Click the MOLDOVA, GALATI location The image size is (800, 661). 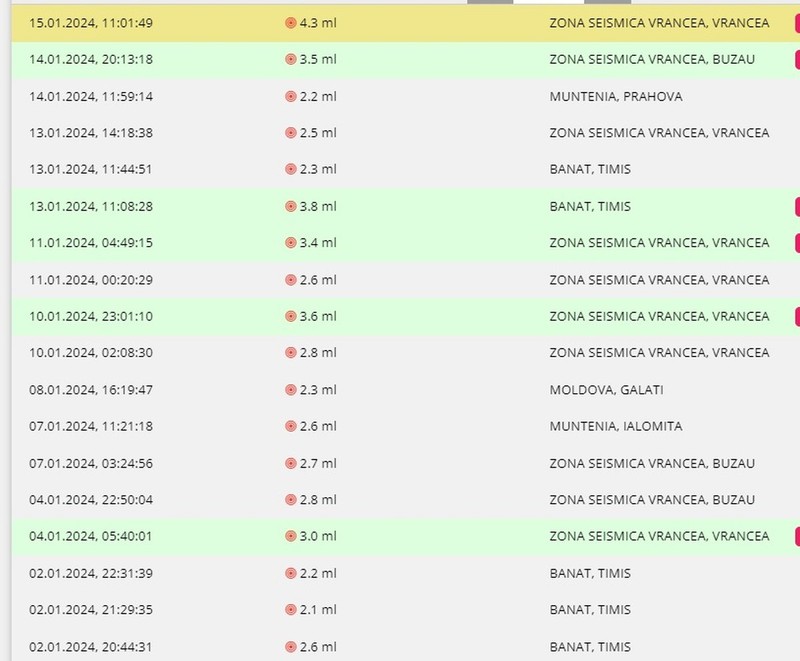pos(607,390)
